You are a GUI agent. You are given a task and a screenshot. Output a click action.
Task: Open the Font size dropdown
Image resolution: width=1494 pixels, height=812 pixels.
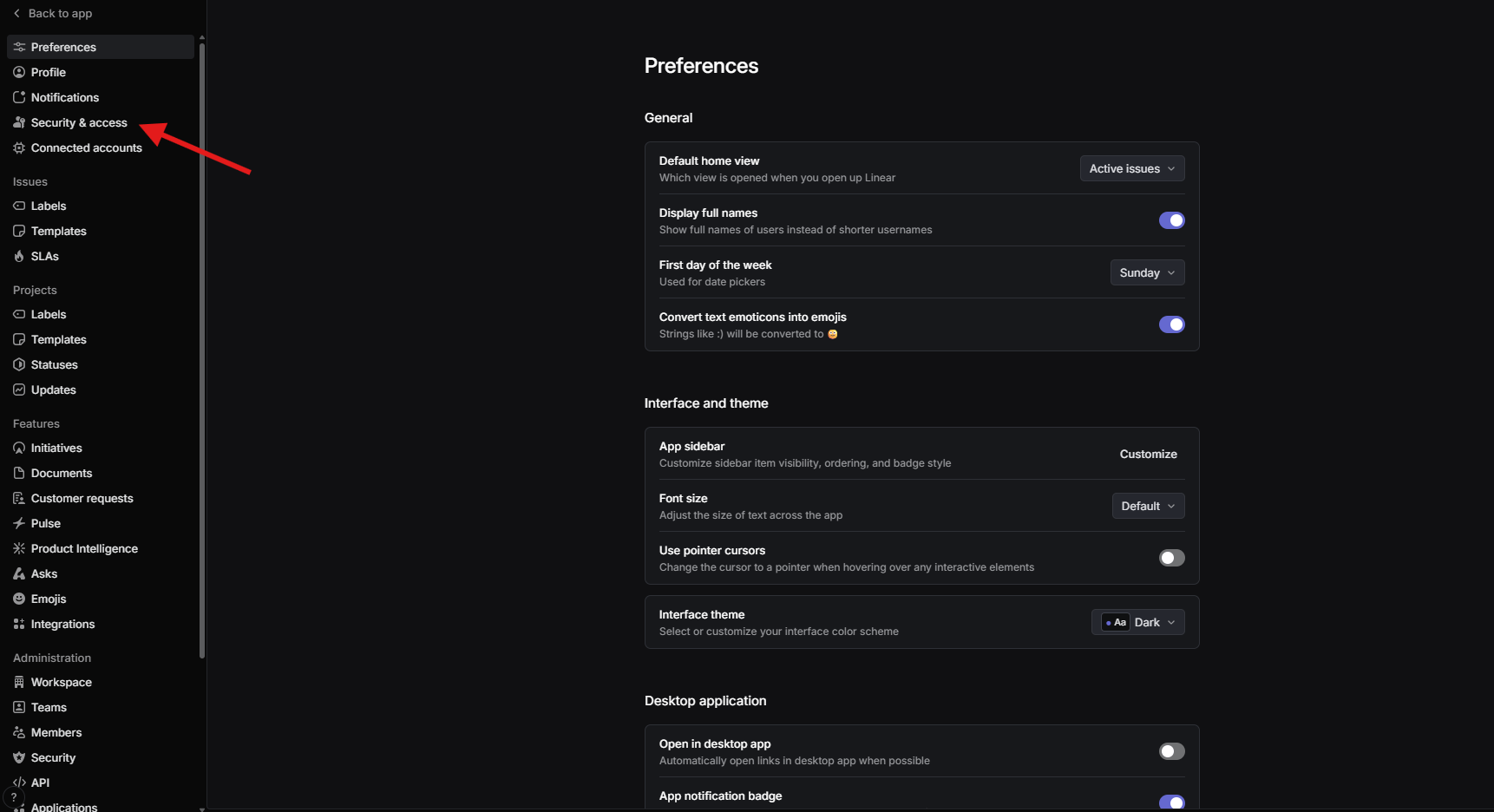1147,506
